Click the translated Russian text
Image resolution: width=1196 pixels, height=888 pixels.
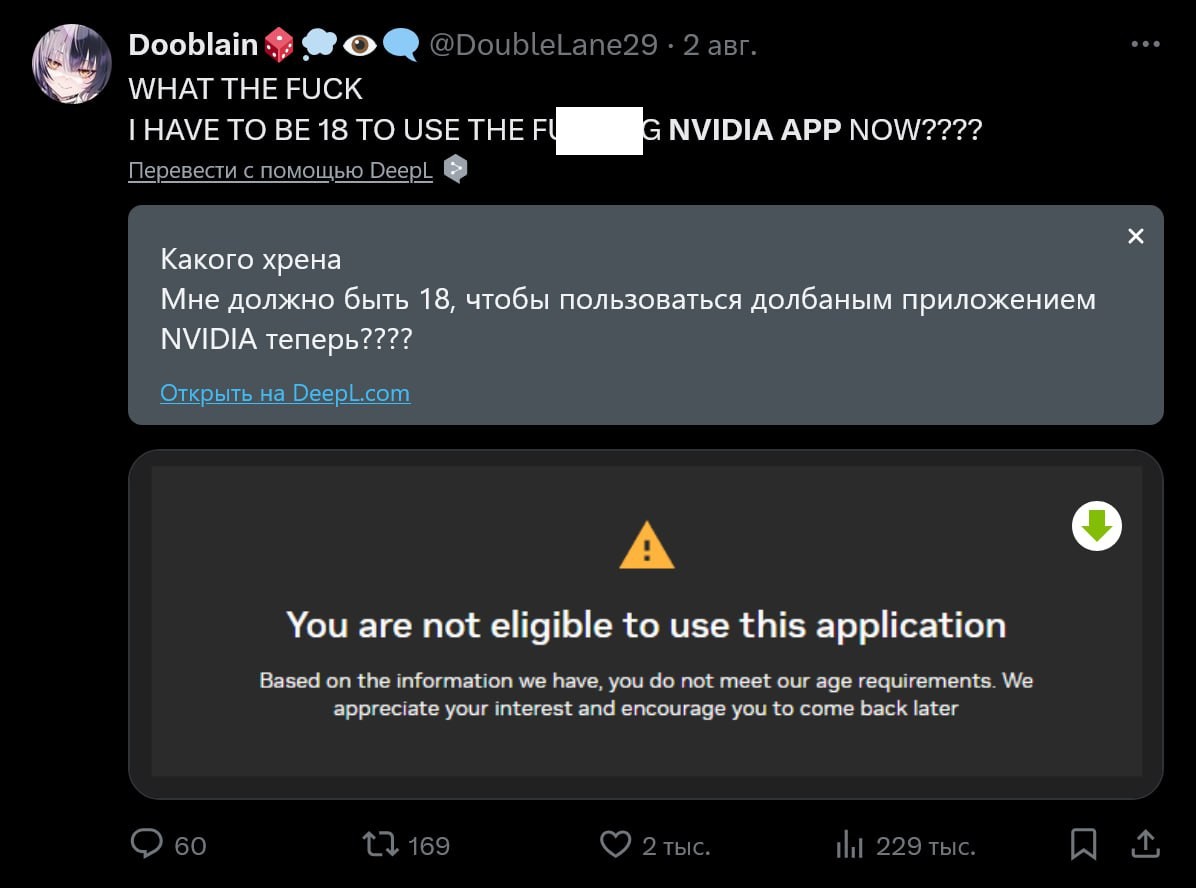point(628,300)
